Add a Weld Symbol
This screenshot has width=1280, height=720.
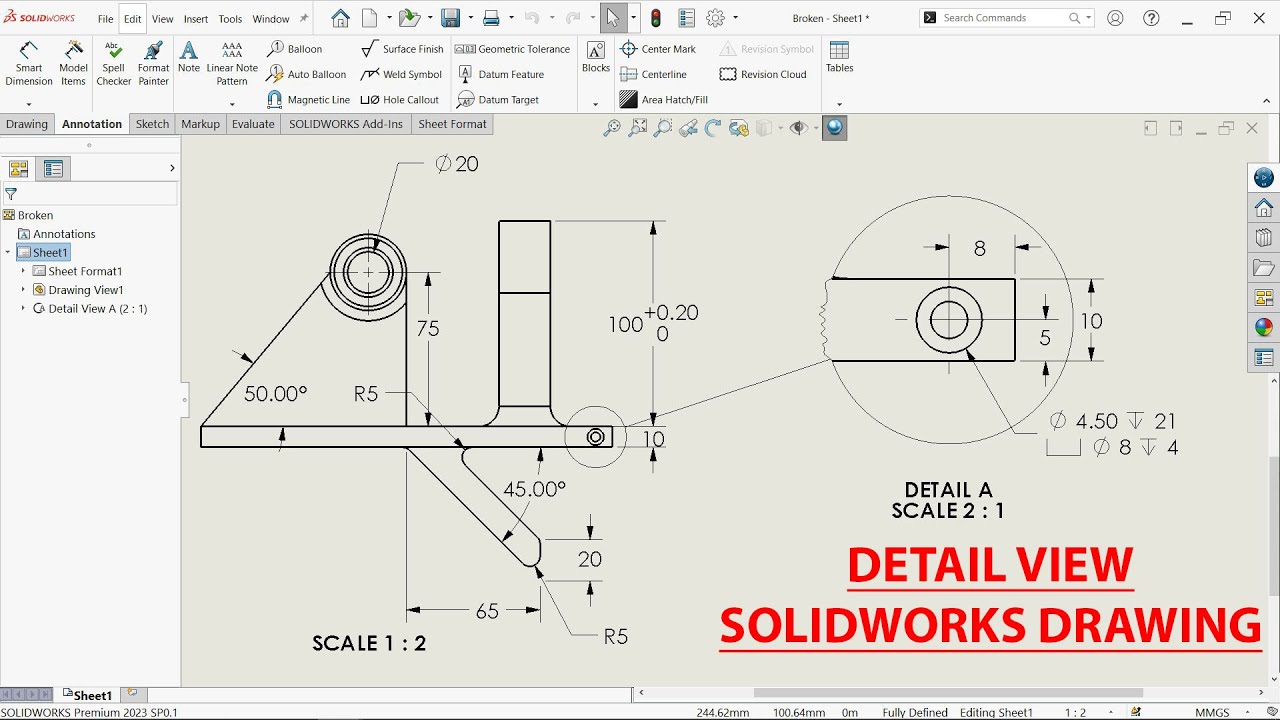pos(401,74)
